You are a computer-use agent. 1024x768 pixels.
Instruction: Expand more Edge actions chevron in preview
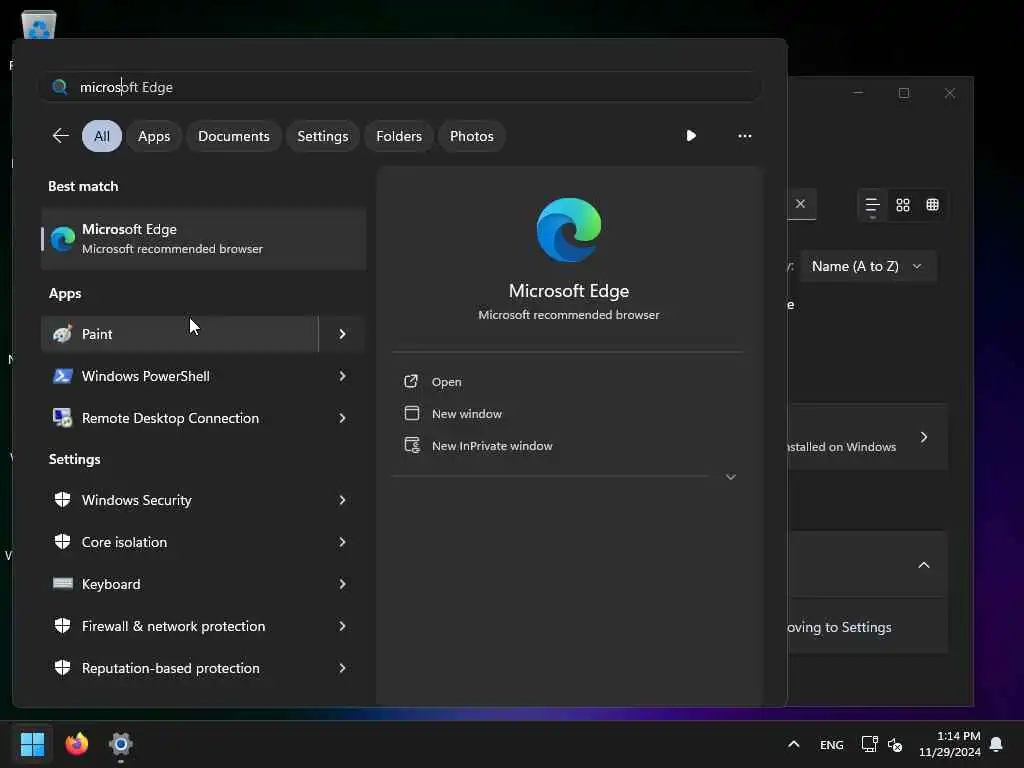pyautogui.click(x=731, y=477)
